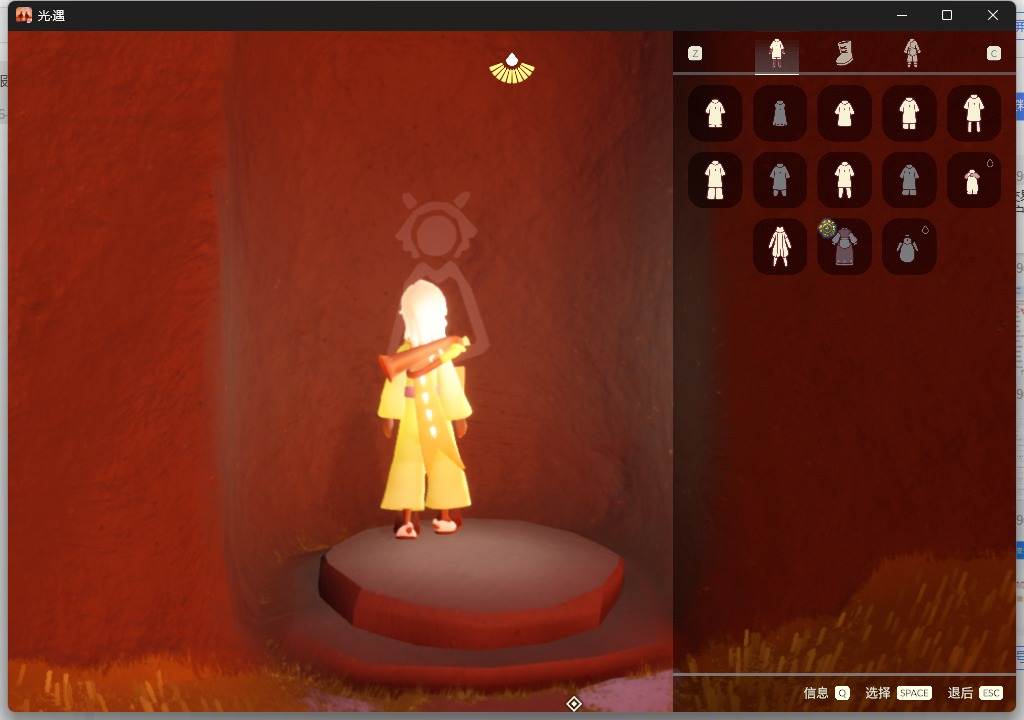Select the boot-shaped shoes category tab
The image size is (1024, 720).
coord(844,53)
